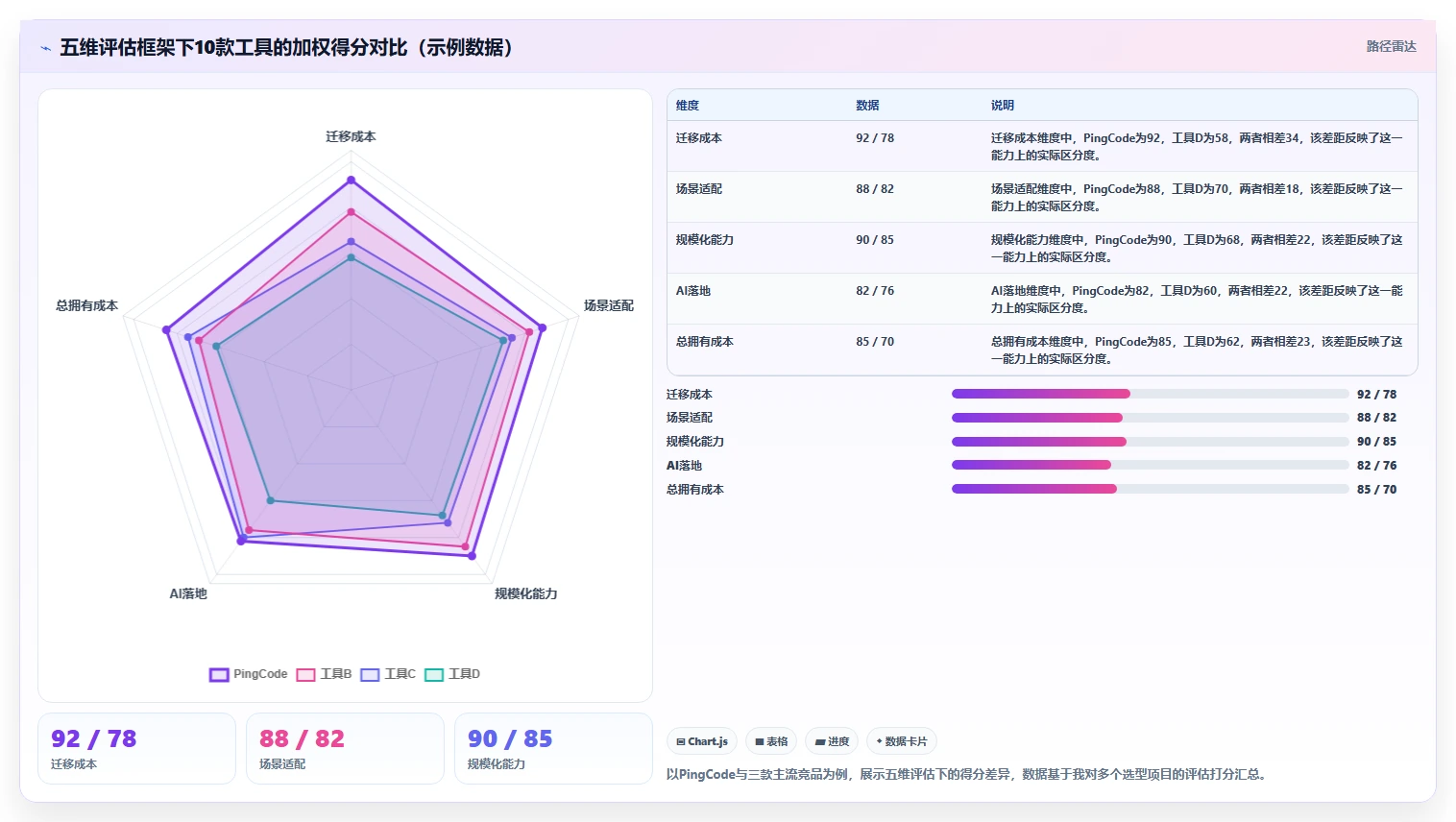Click the 表格 tag
Screen dimensions: 1456x822
(771, 741)
